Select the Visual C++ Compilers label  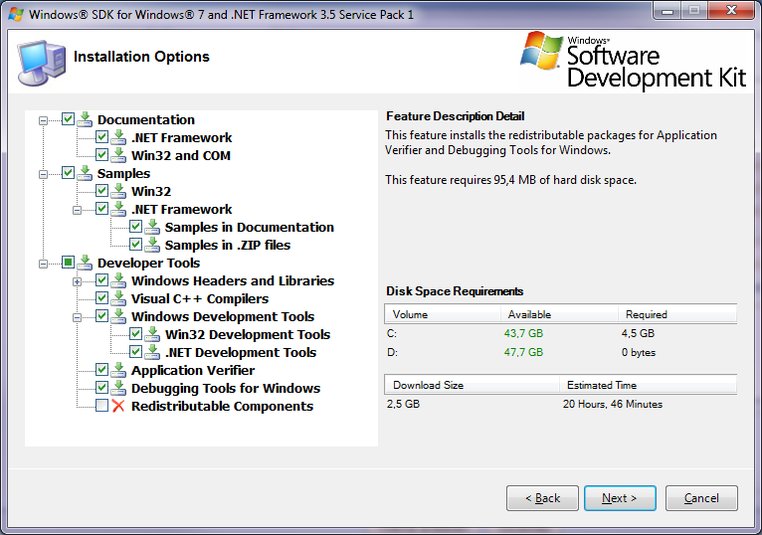pyautogui.click(x=200, y=299)
